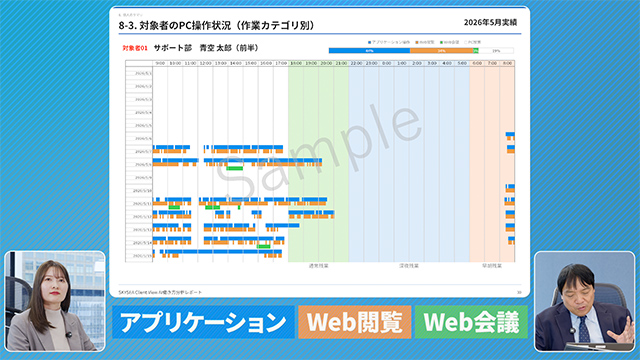
Task: Click the 5:00 column header
Action: click(462, 63)
